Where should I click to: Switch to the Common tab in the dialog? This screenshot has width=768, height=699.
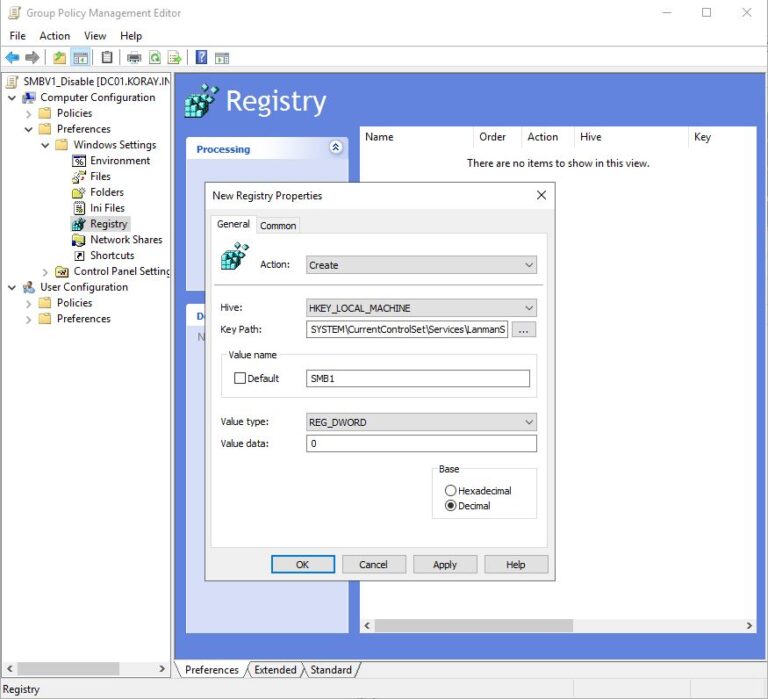(x=278, y=225)
